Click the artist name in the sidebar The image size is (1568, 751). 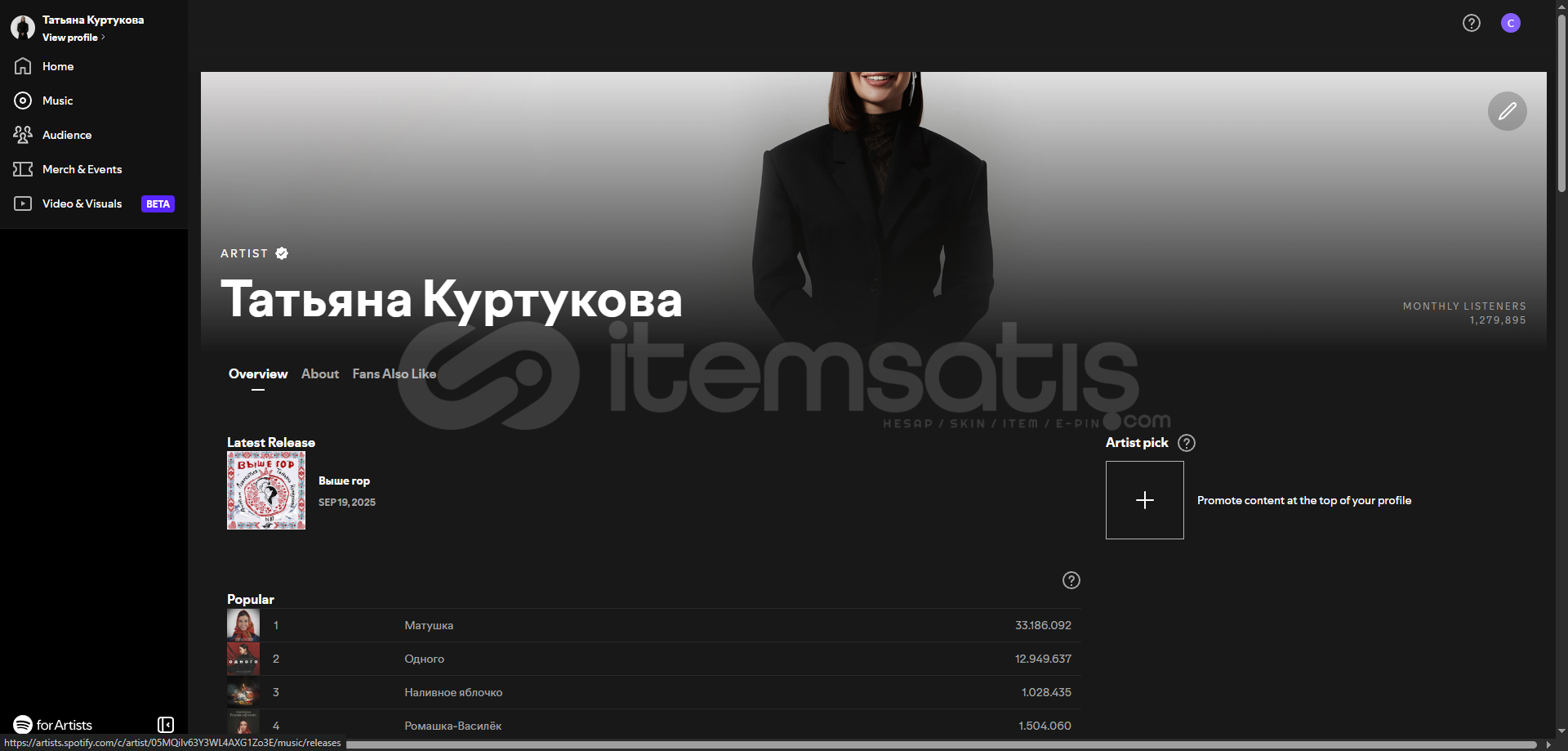93,20
